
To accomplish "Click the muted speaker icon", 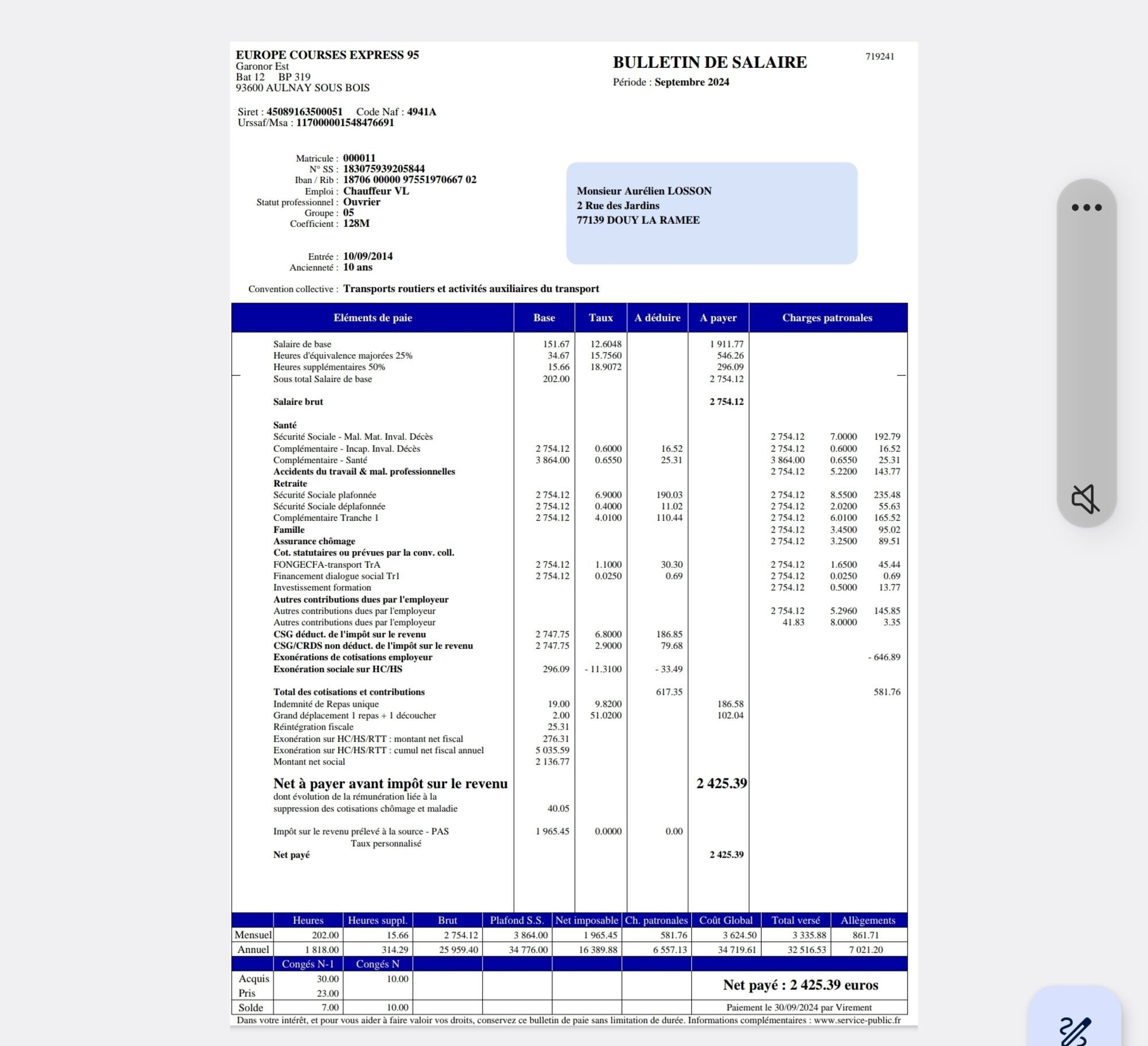I will (x=1085, y=498).
